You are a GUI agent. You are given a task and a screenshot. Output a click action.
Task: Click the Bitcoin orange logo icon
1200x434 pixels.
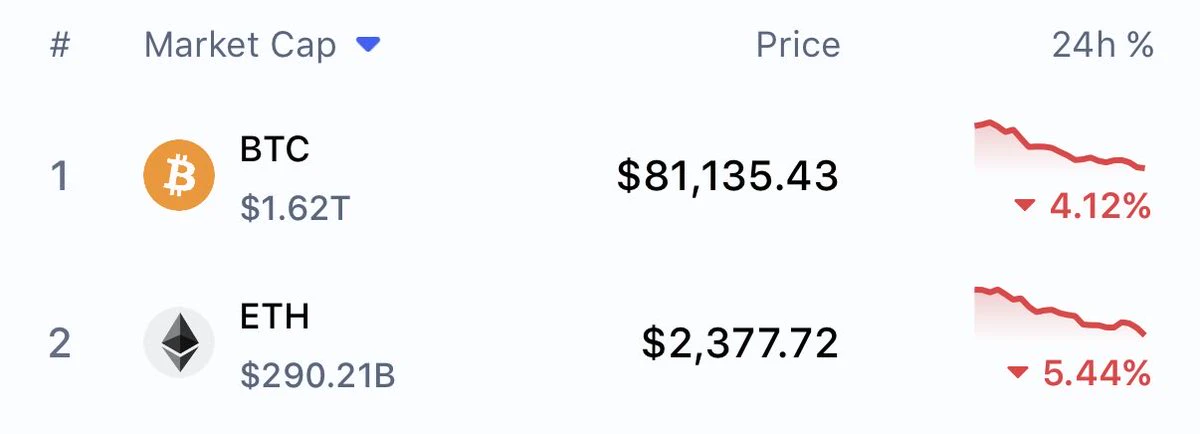click(179, 175)
